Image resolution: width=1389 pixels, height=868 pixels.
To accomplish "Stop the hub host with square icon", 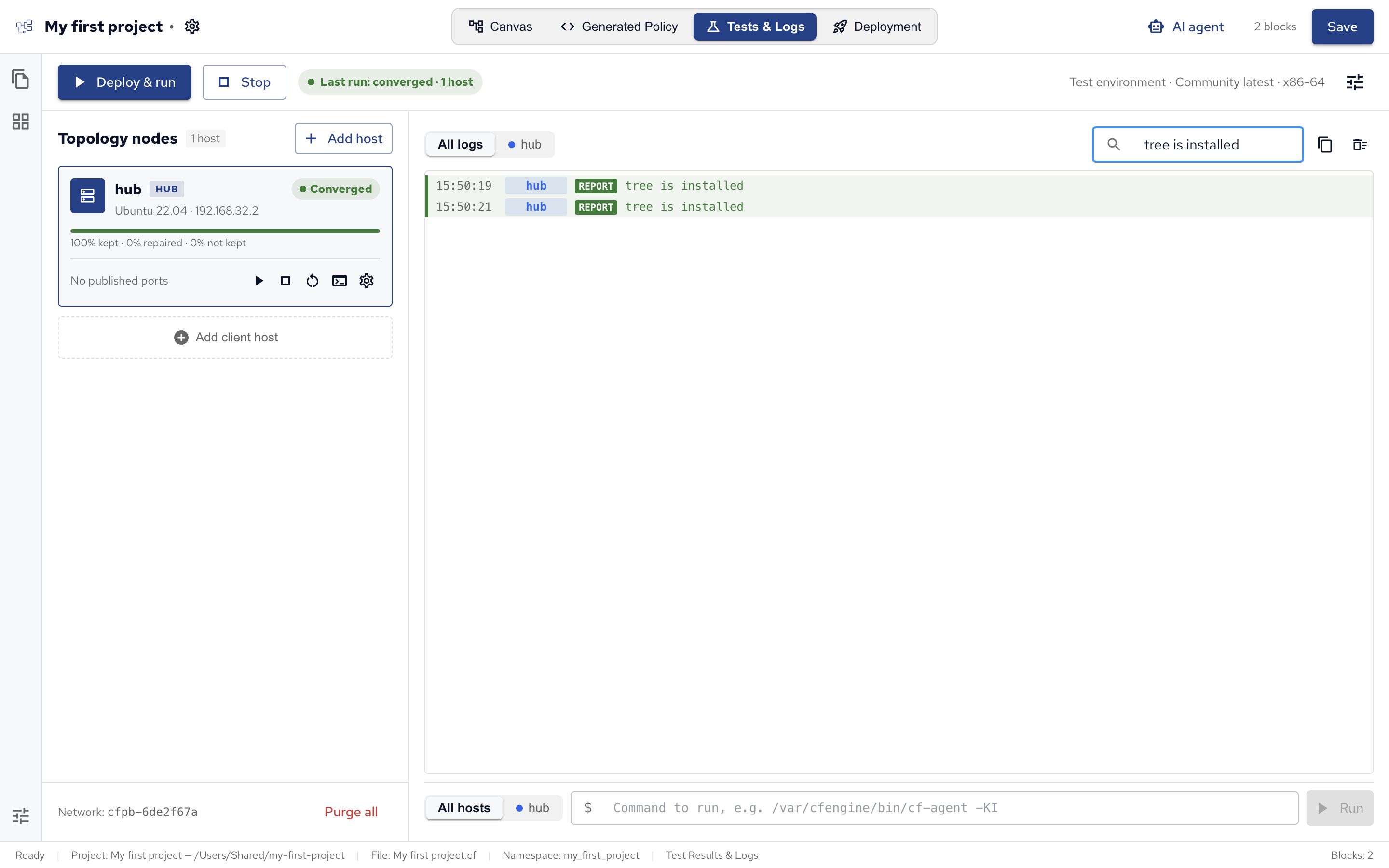I will click(x=285, y=281).
